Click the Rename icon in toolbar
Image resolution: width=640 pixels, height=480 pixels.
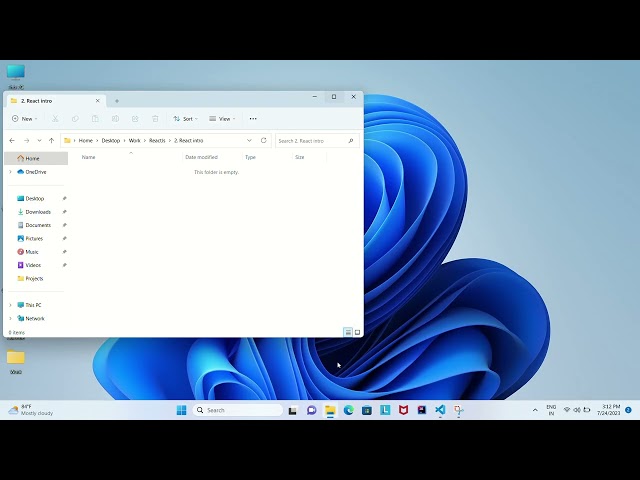(115, 119)
